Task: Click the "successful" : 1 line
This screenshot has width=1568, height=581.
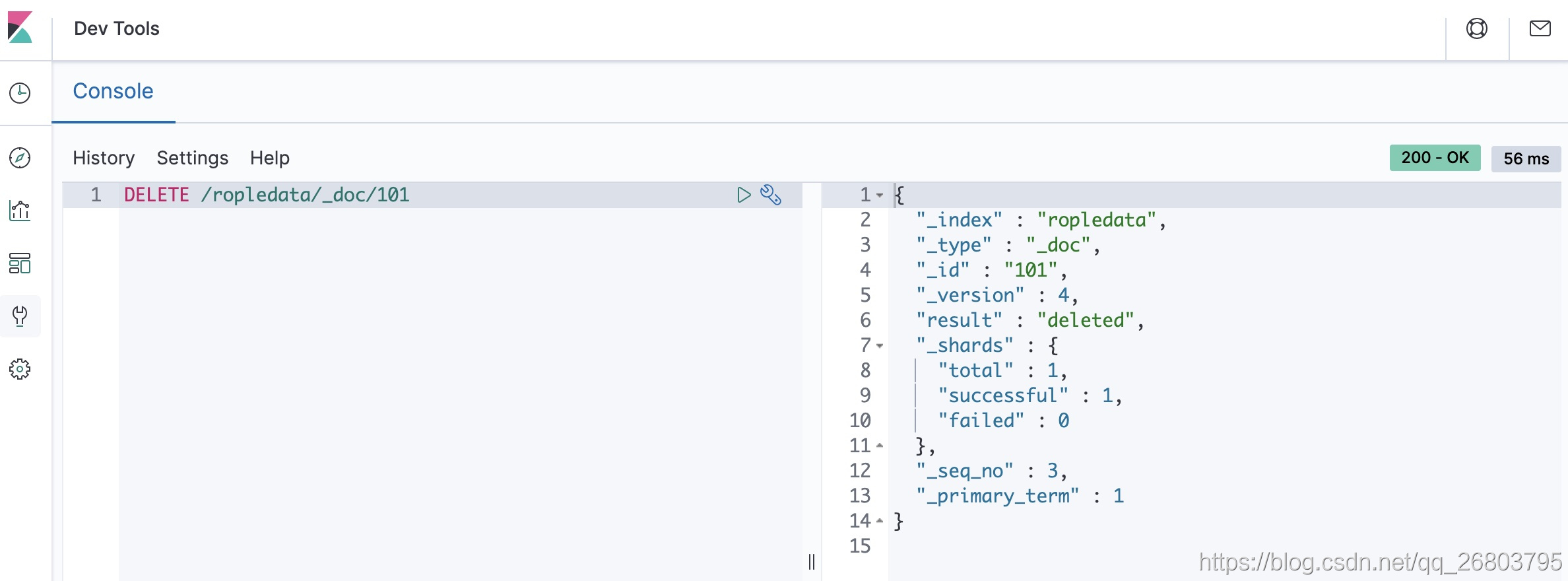Action: (x=1029, y=395)
